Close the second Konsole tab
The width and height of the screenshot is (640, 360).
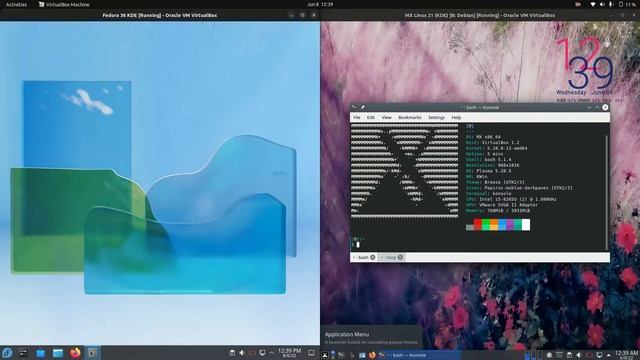[400, 257]
